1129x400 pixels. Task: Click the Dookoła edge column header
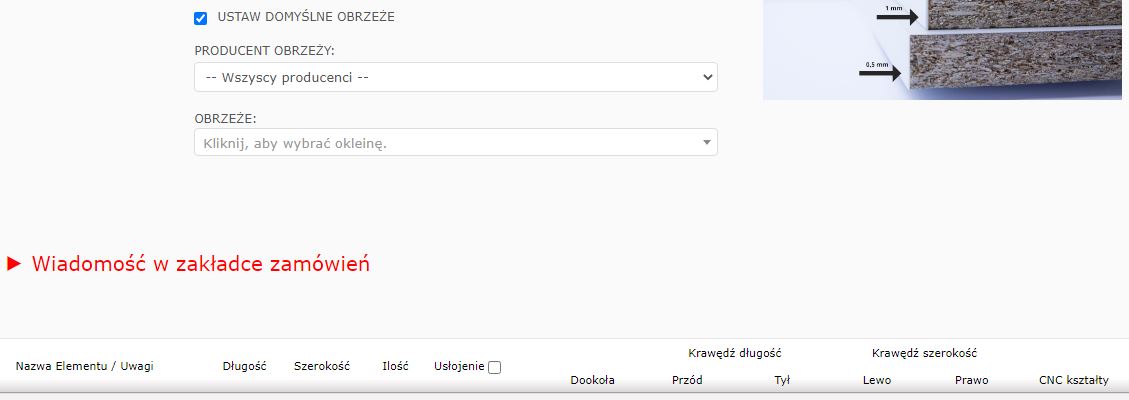point(592,380)
